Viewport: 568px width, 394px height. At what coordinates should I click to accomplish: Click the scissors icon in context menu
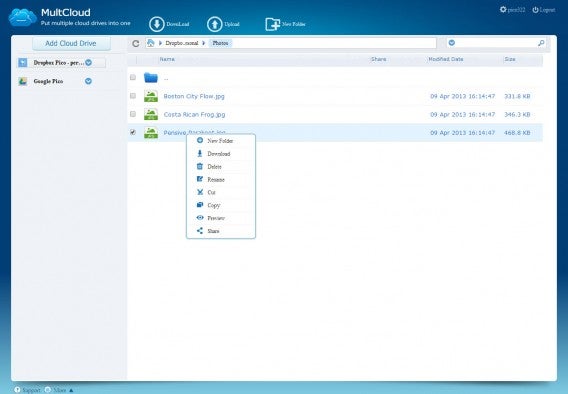[200, 192]
